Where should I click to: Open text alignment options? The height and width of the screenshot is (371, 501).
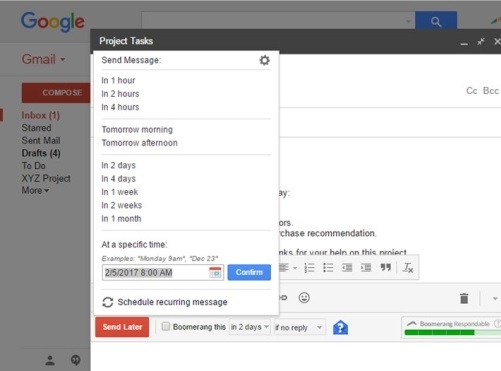pyautogui.click(x=287, y=268)
